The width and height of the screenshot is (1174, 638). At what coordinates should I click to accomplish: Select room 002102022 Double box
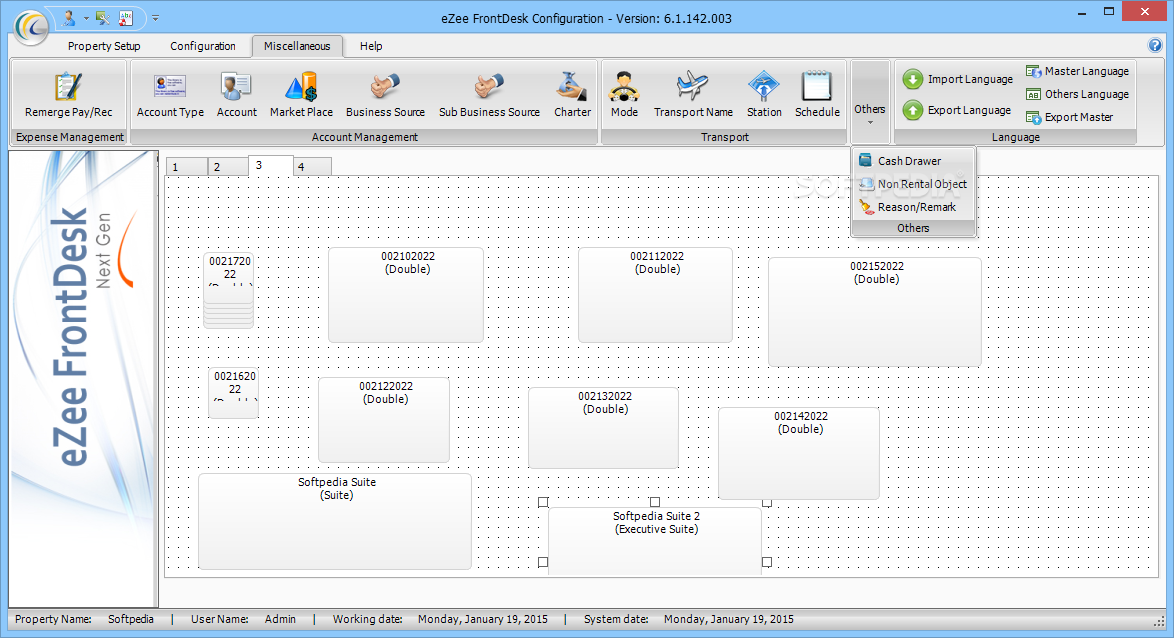pos(406,295)
